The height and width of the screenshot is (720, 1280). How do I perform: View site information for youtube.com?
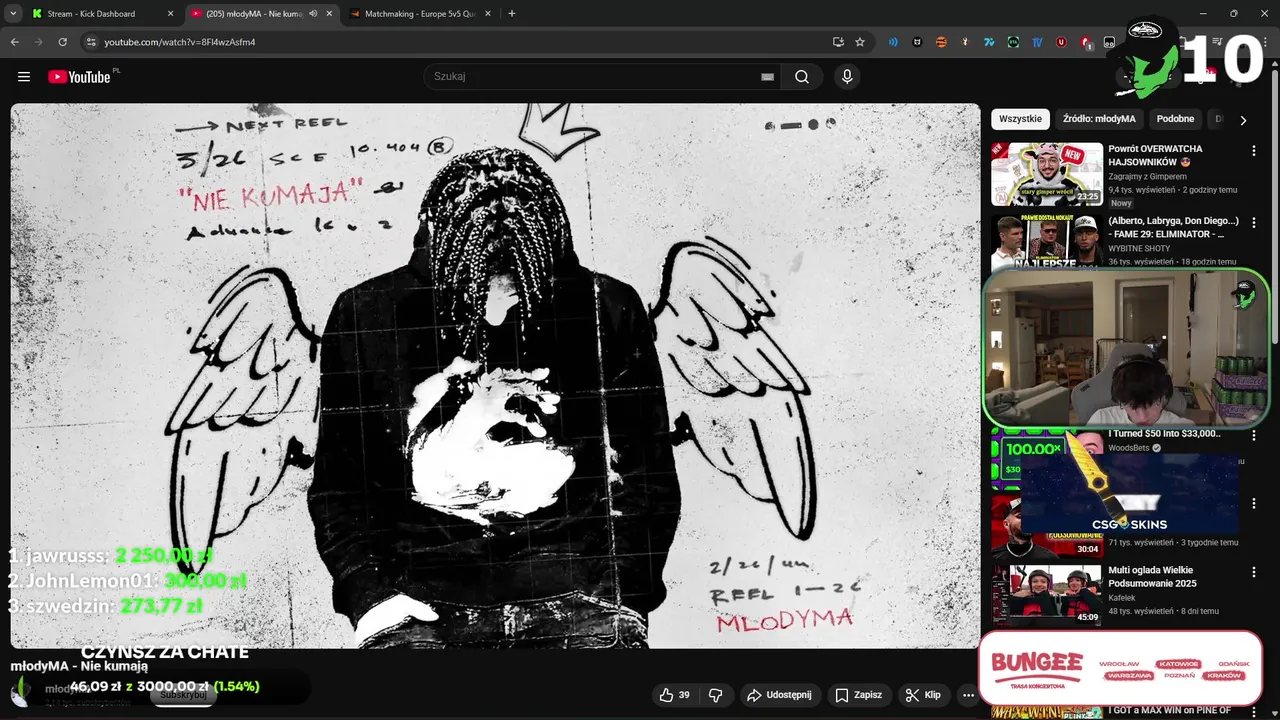91,42
